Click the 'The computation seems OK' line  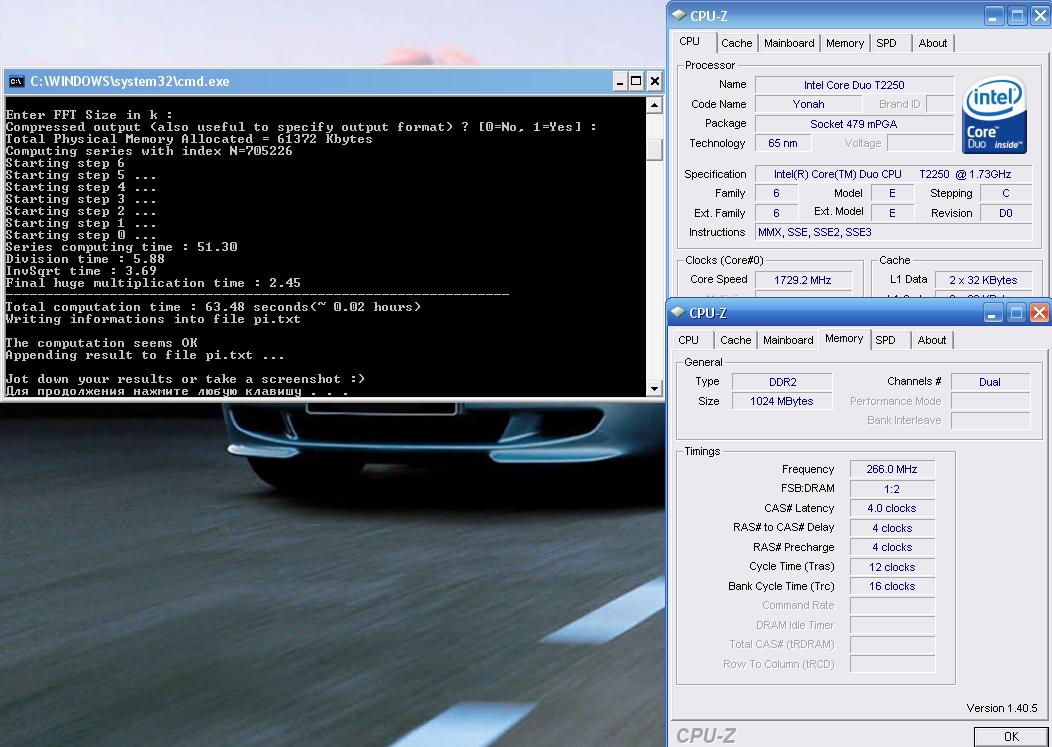[101, 343]
